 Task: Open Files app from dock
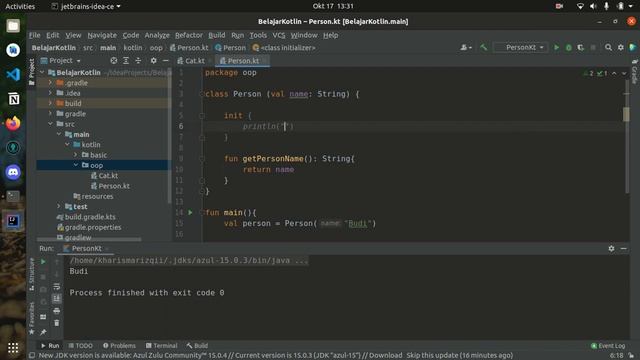click(13, 26)
